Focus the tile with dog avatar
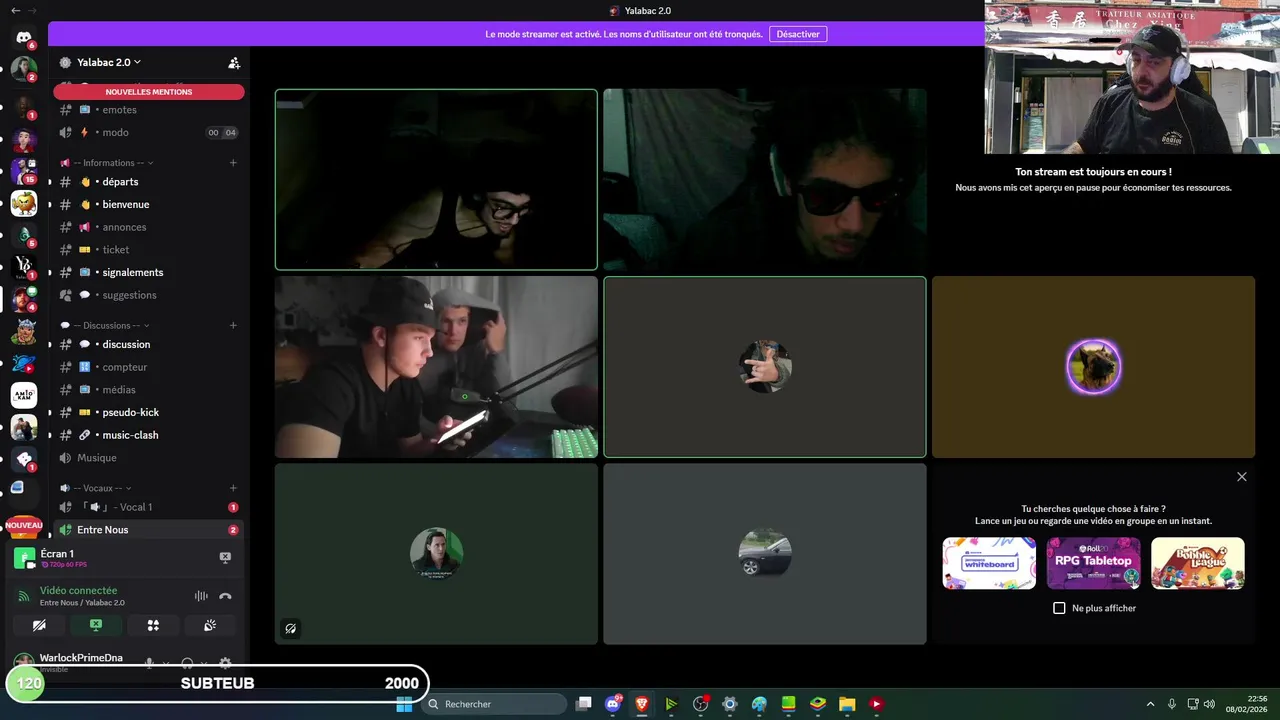1280x720 pixels. pos(1093,367)
